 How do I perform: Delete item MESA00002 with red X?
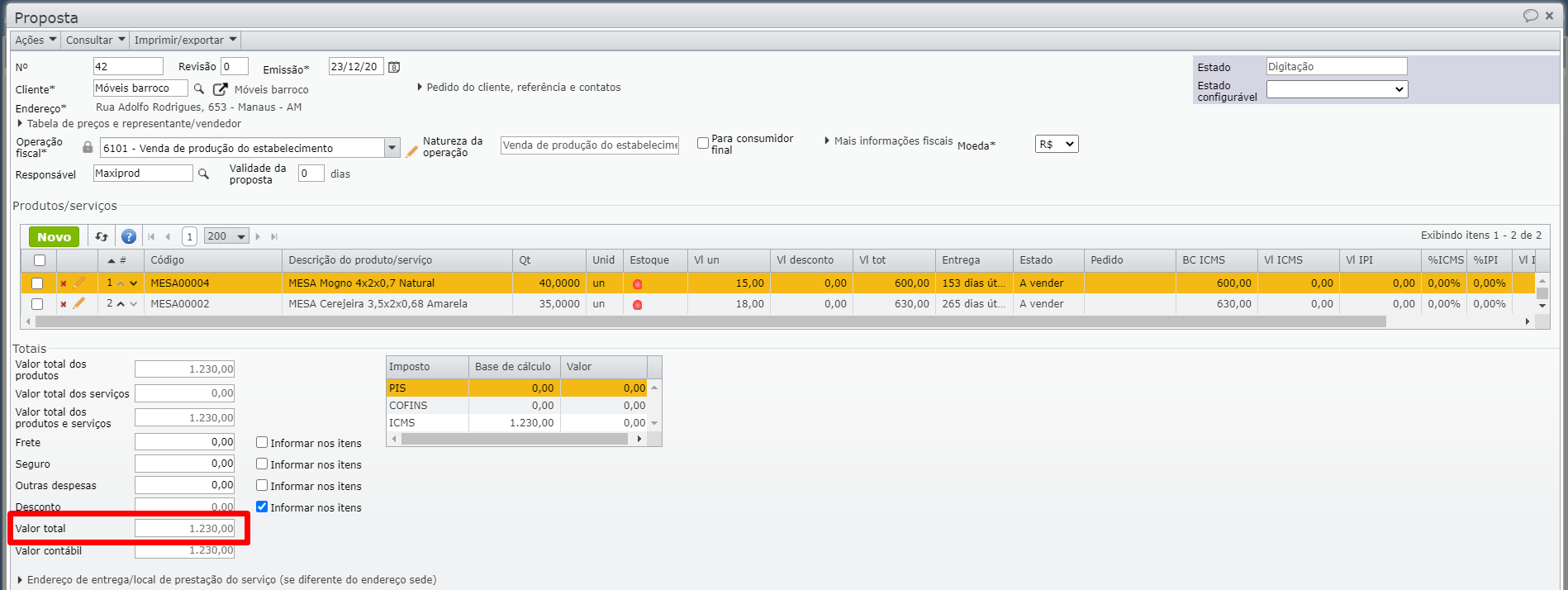[64, 304]
